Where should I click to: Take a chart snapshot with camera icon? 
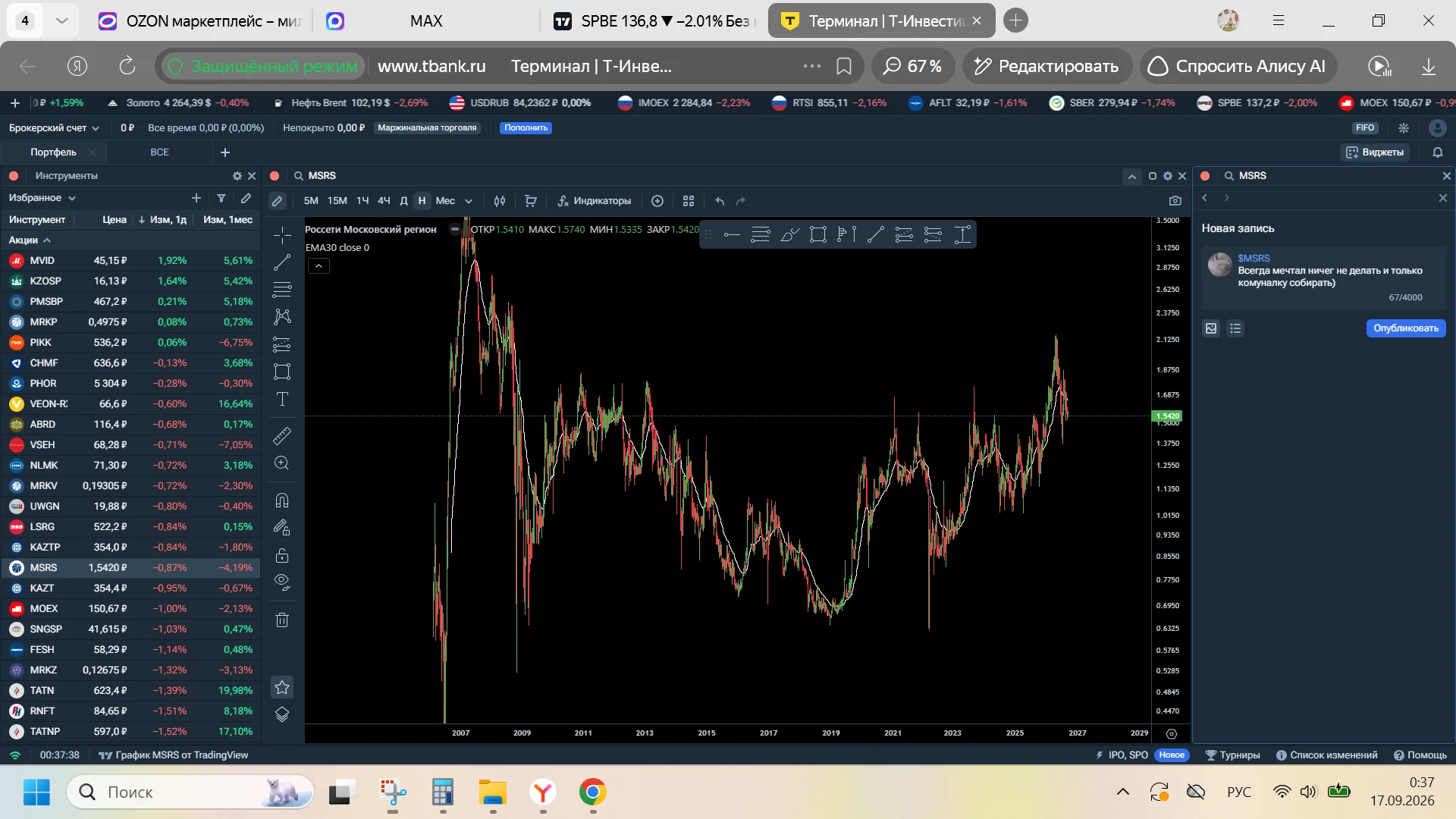(x=1175, y=201)
